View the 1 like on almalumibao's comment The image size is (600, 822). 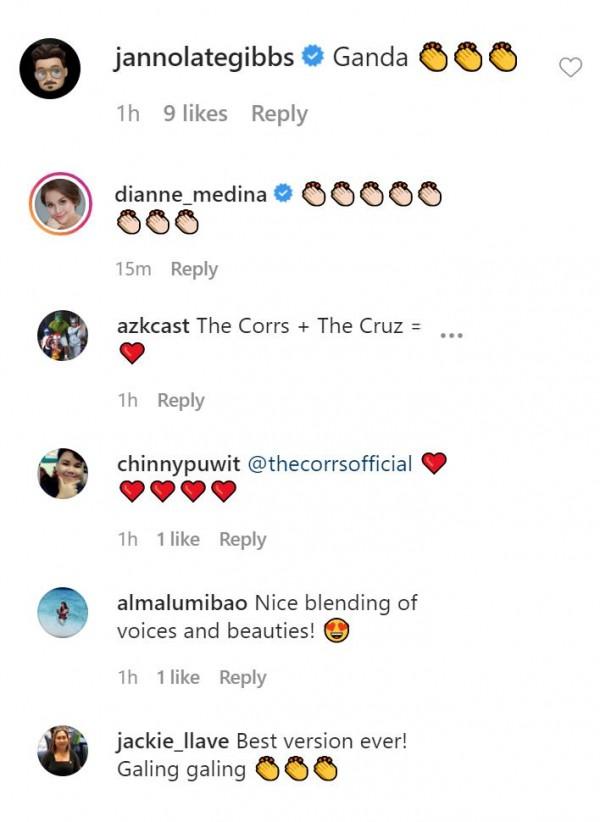coord(178,677)
